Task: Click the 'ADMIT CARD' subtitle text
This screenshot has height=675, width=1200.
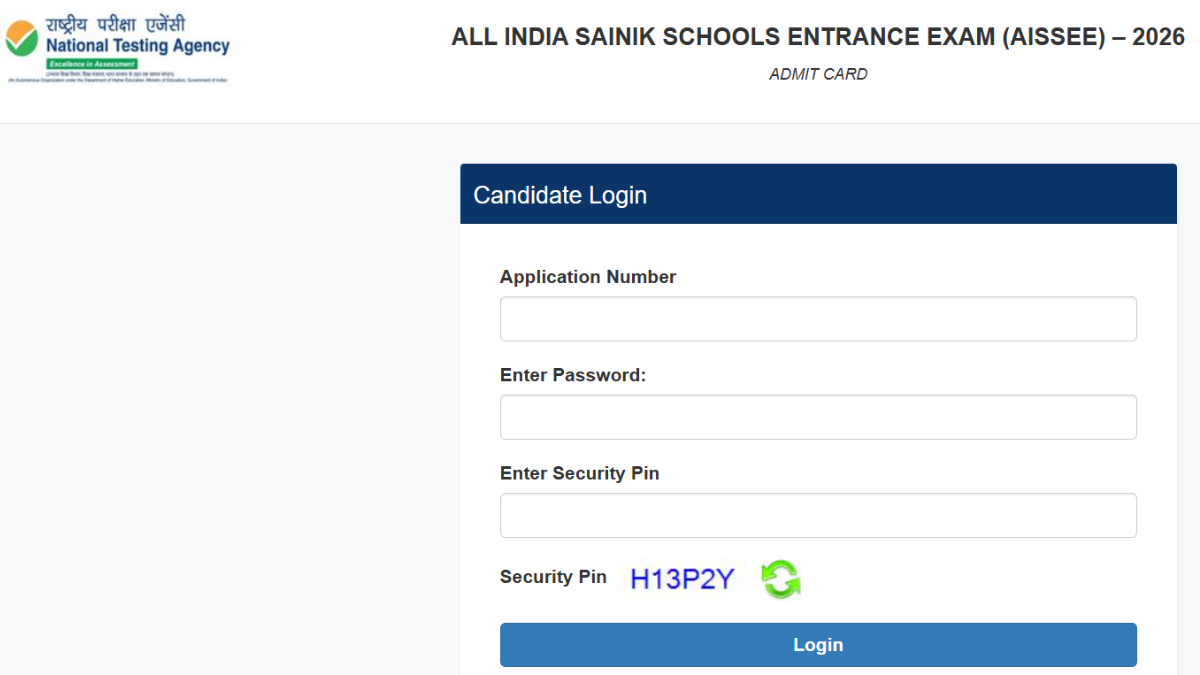Action: [818, 74]
